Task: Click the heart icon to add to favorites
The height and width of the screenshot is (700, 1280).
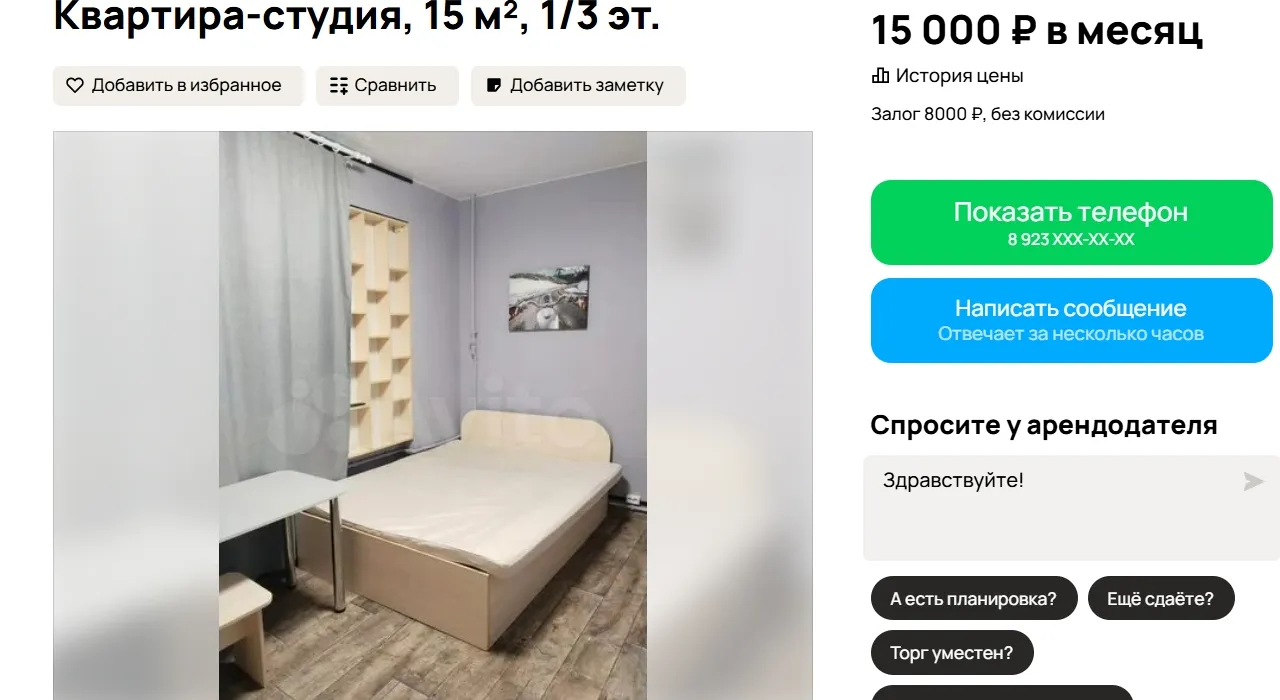Action: [x=75, y=86]
